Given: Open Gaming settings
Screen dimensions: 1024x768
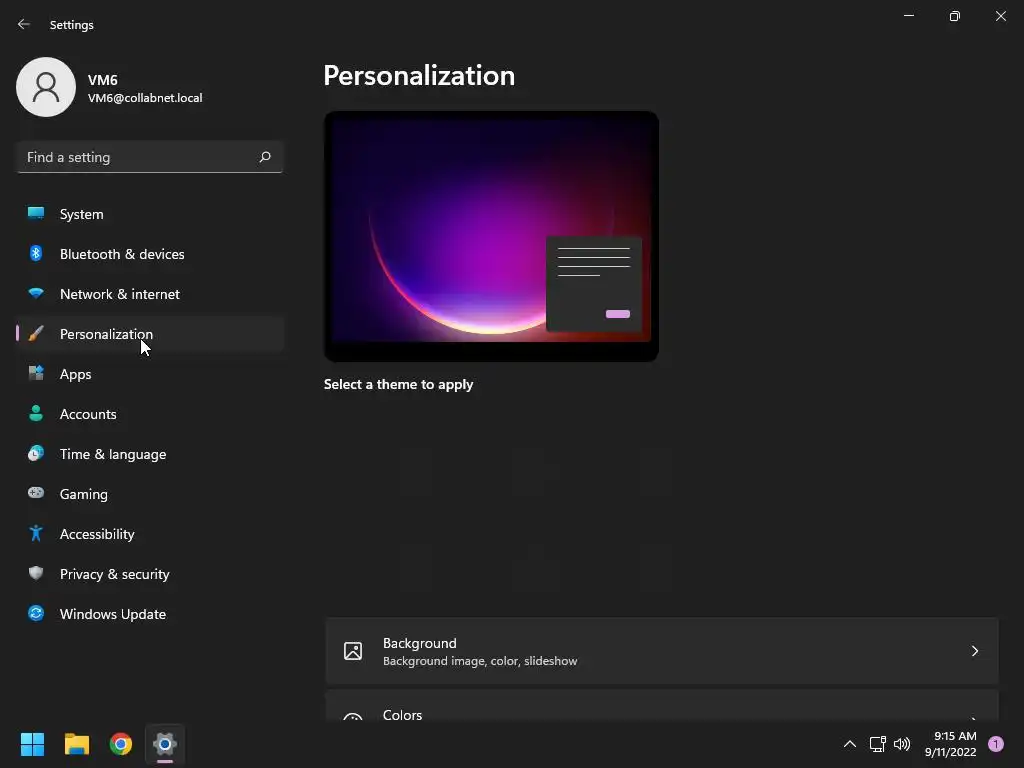Looking at the screenshot, I should coord(150,494).
